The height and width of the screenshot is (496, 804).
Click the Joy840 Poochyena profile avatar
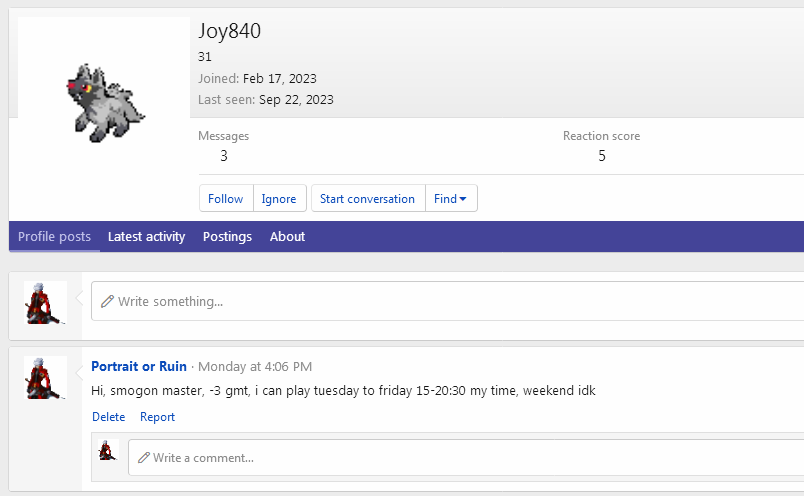click(104, 103)
